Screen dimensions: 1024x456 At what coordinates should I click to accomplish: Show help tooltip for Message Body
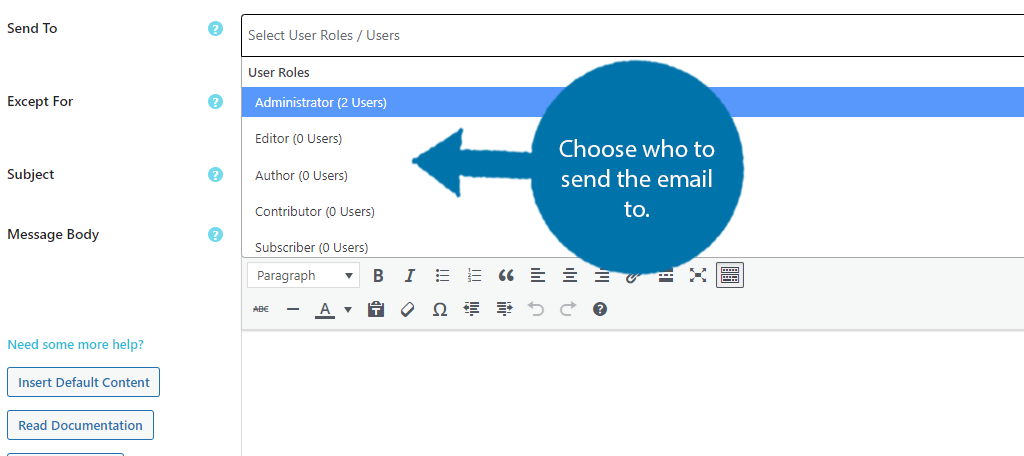216,235
